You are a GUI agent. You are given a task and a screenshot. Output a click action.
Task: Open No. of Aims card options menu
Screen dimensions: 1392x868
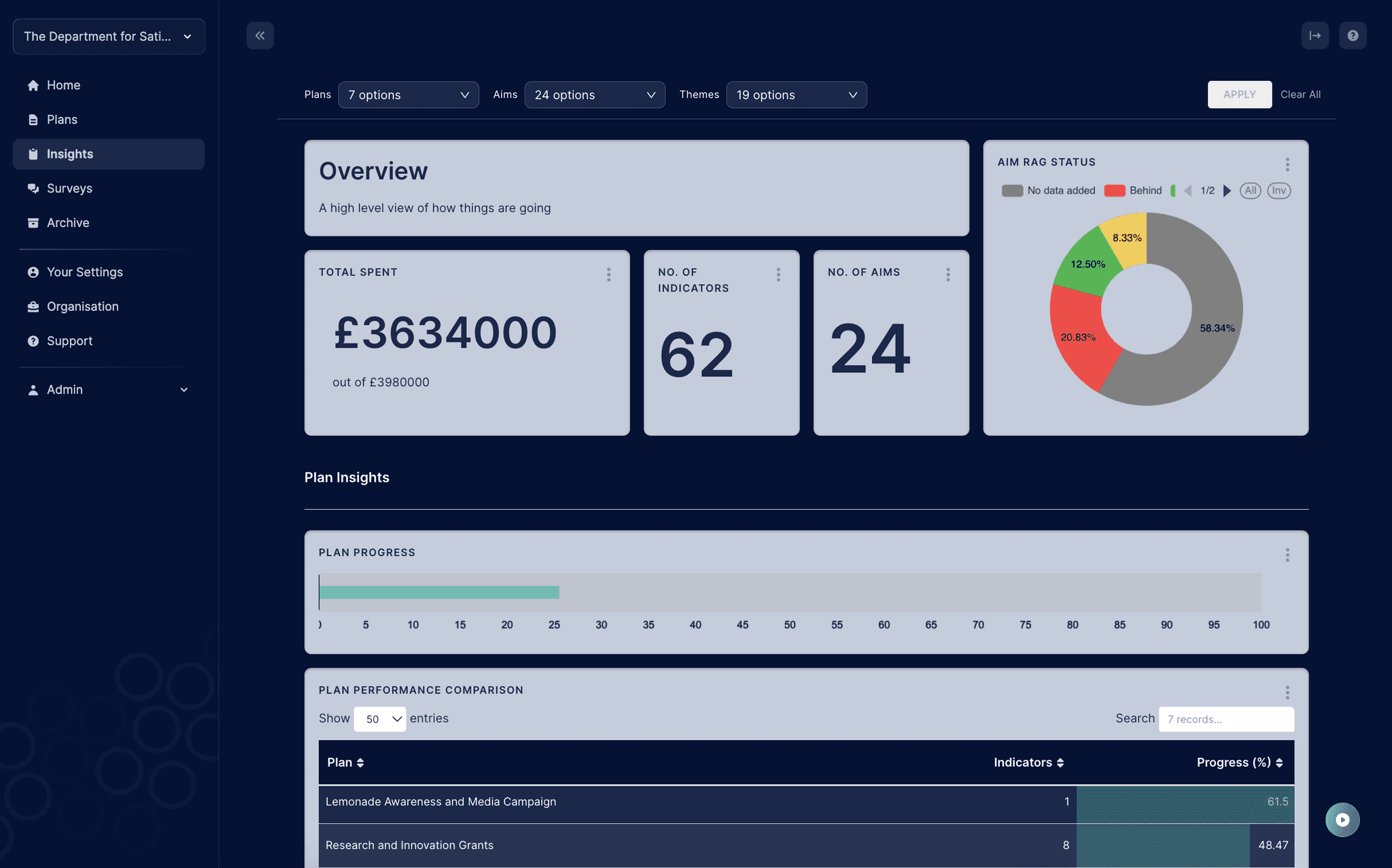coord(947,274)
